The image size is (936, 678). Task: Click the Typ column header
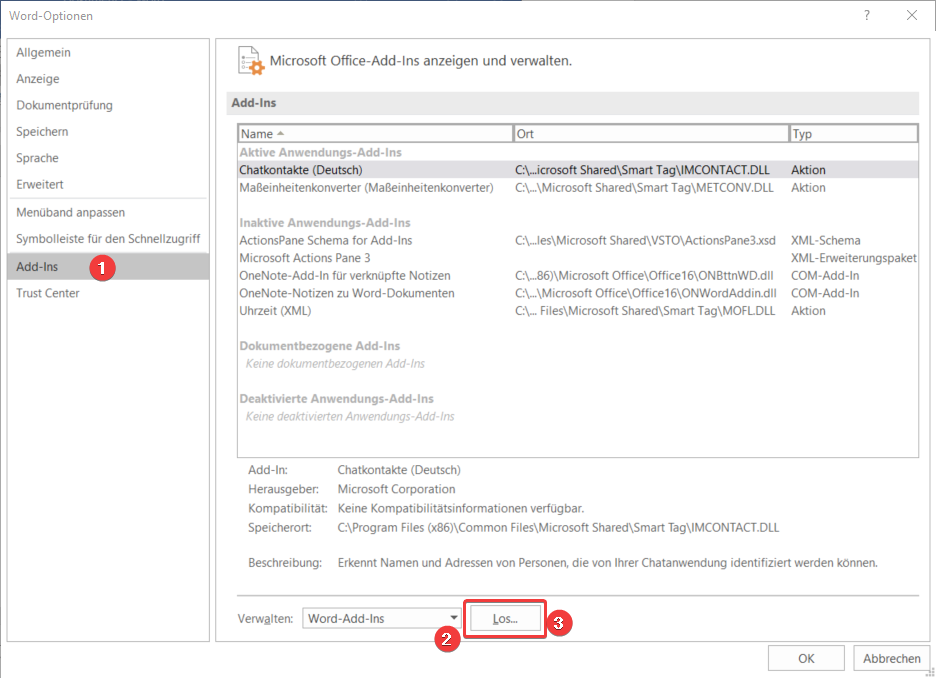tap(852, 133)
